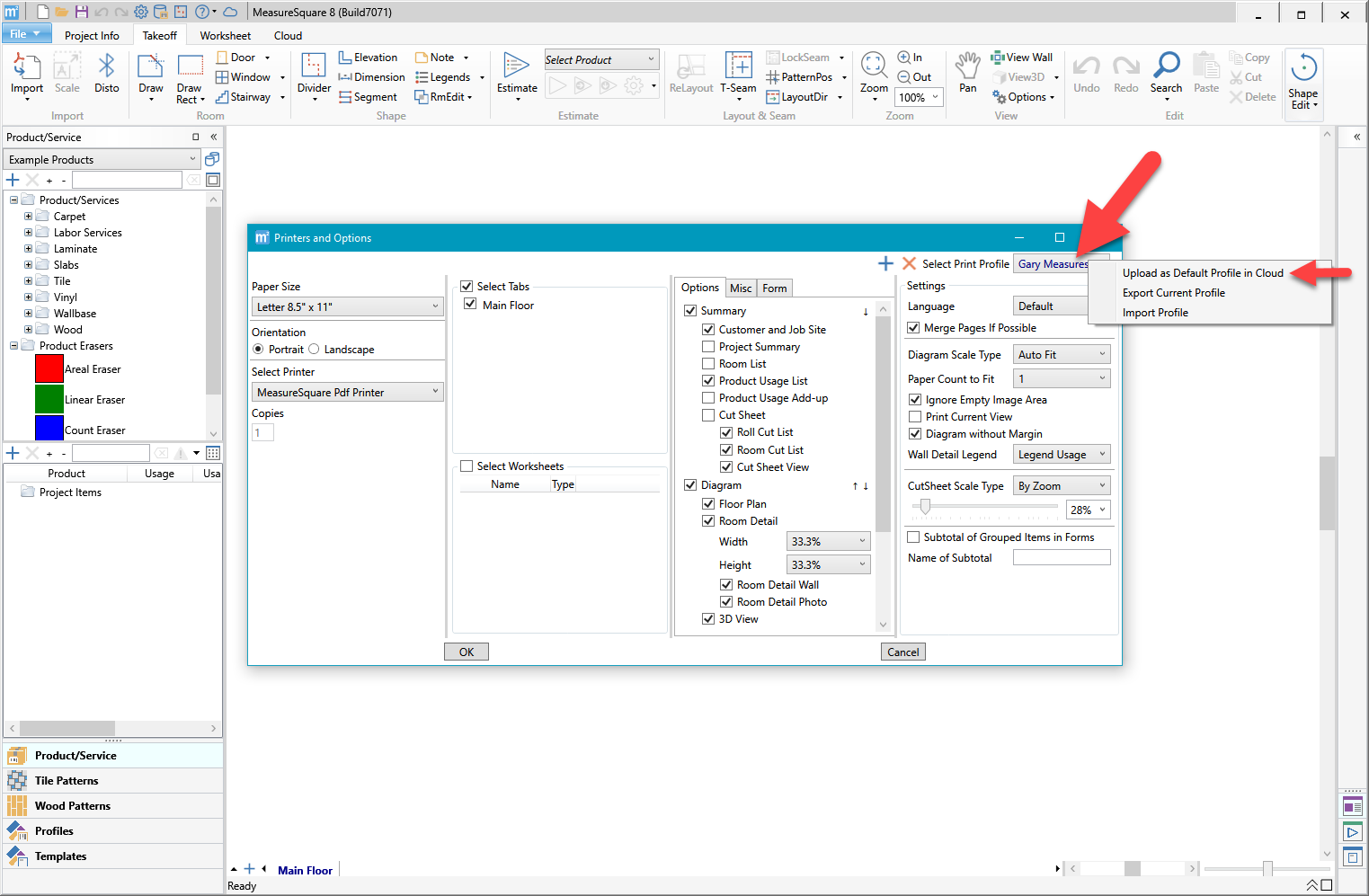Open Diagram Scale Type dropdown
The height and width of the screenshot is (896, 1369).
click(x=1062, y=355)
